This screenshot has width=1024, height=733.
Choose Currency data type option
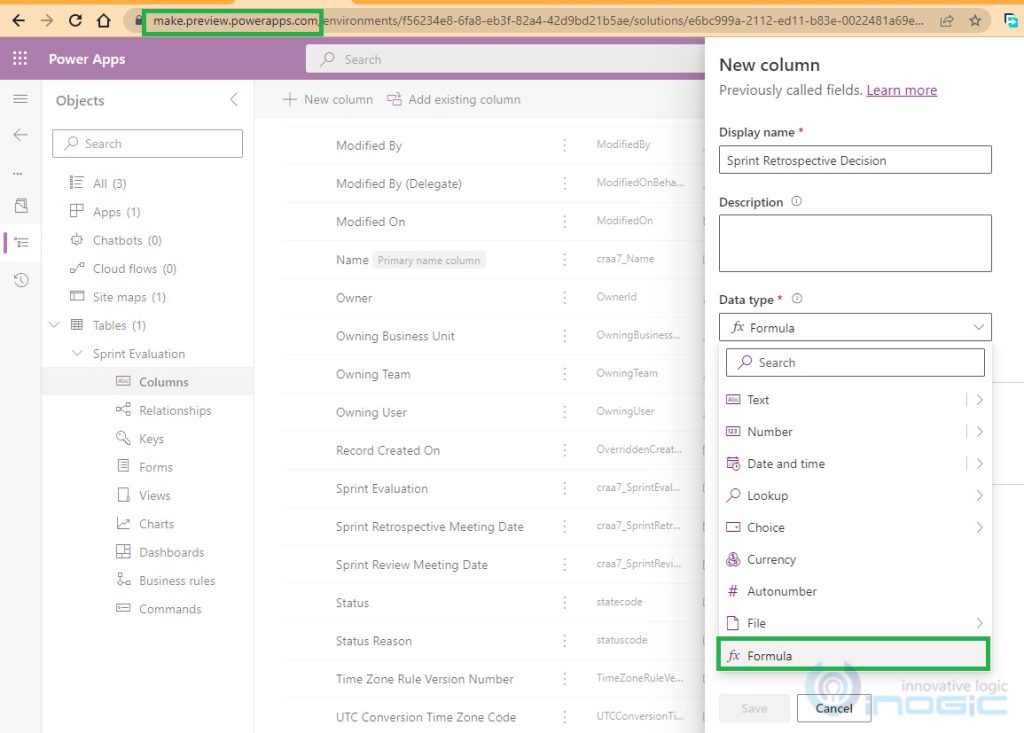tap(771, 560)
